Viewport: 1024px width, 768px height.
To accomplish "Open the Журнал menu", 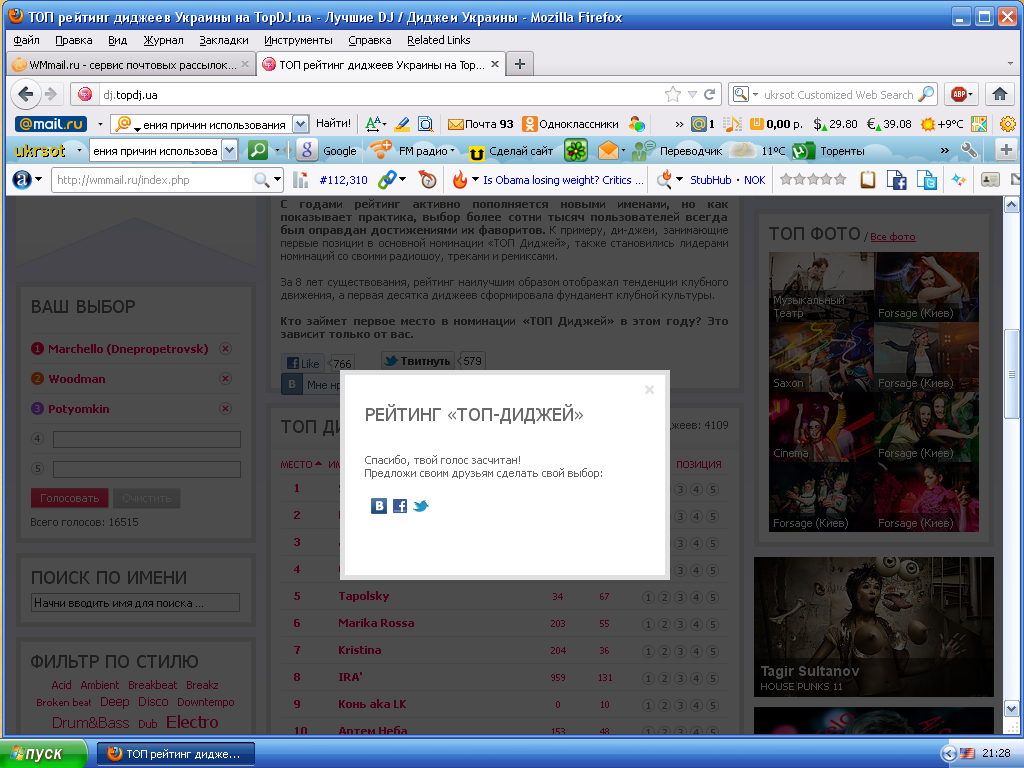I will point(163,40).
